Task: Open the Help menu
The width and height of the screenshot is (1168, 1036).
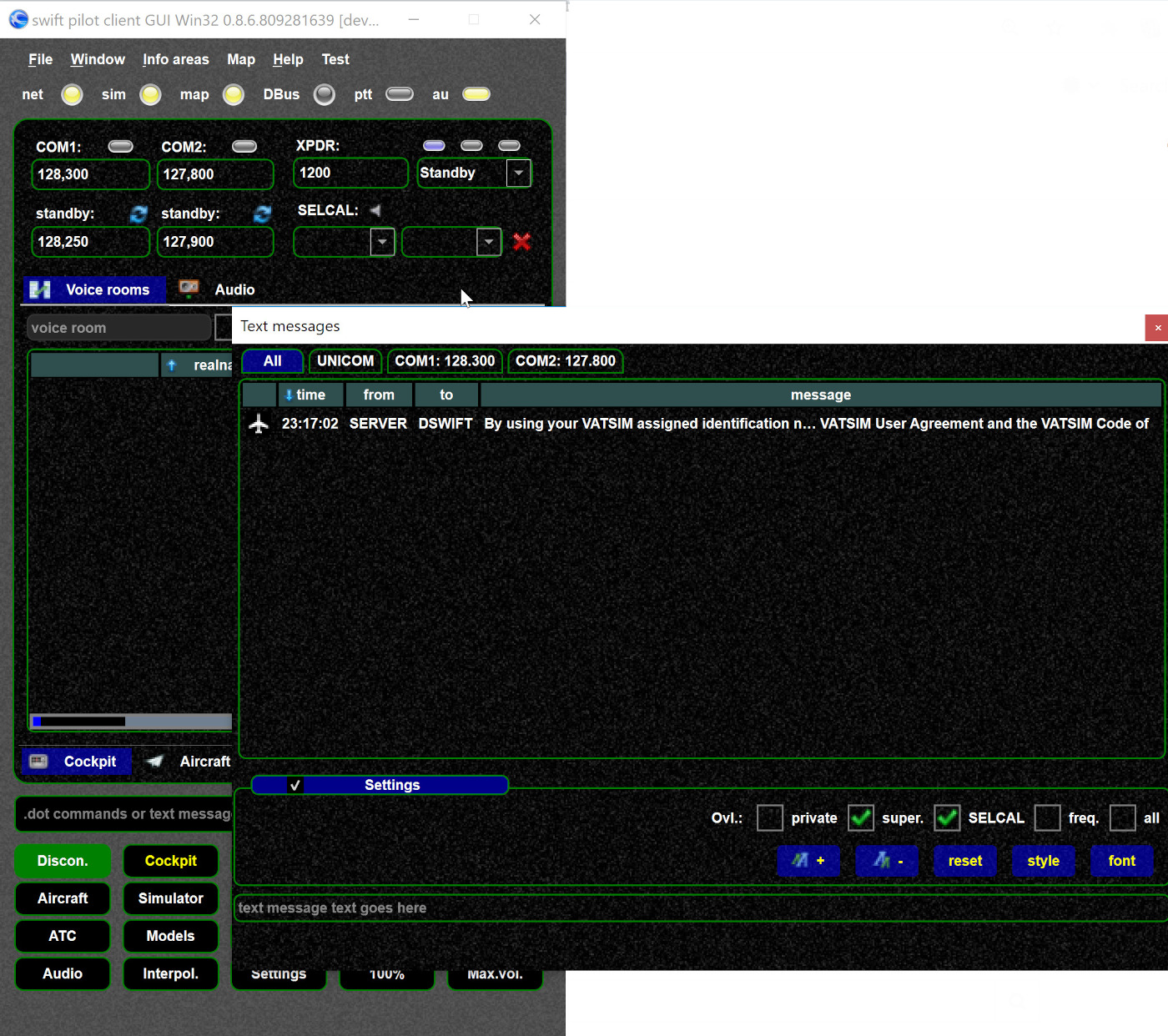Action: (288, 59)
